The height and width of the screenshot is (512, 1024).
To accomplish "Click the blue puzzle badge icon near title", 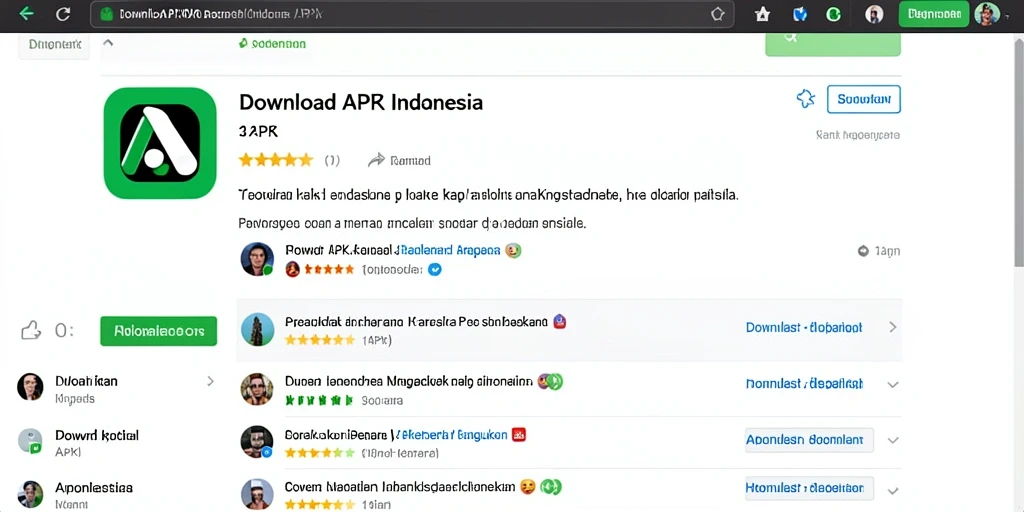I will (806, 99).
